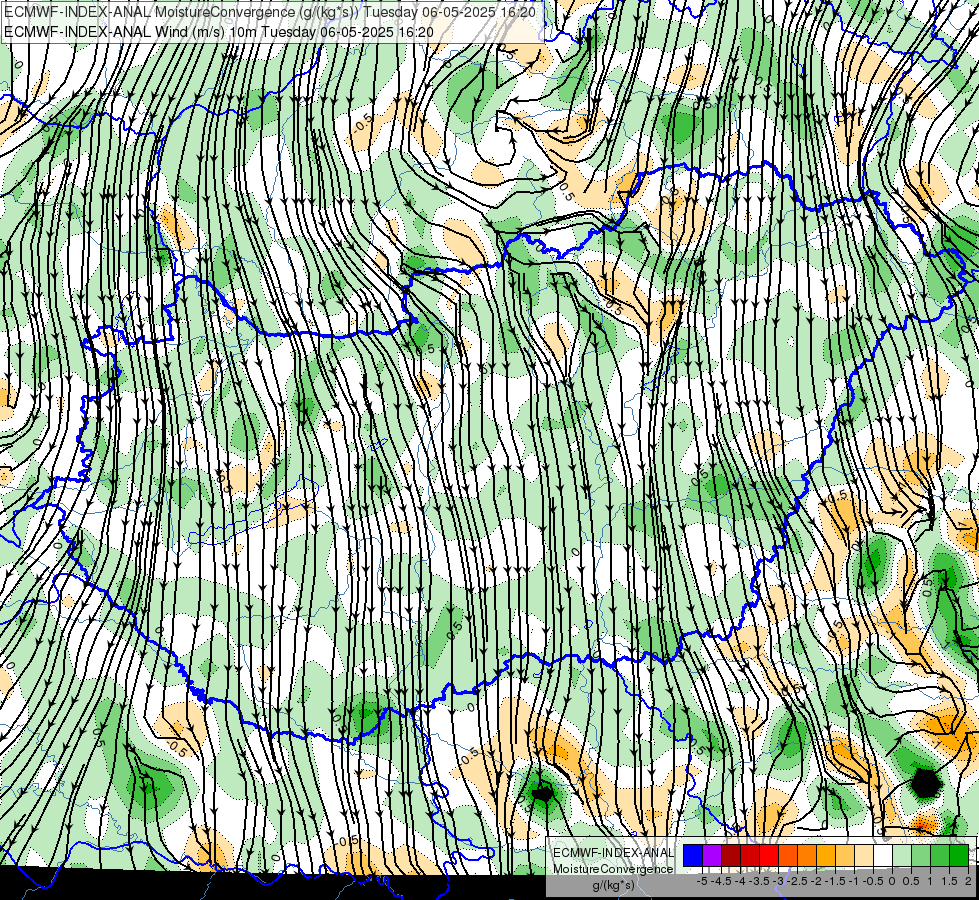
Task: Click the "2" tick label in legend
Action: click(x=968, y=881)
